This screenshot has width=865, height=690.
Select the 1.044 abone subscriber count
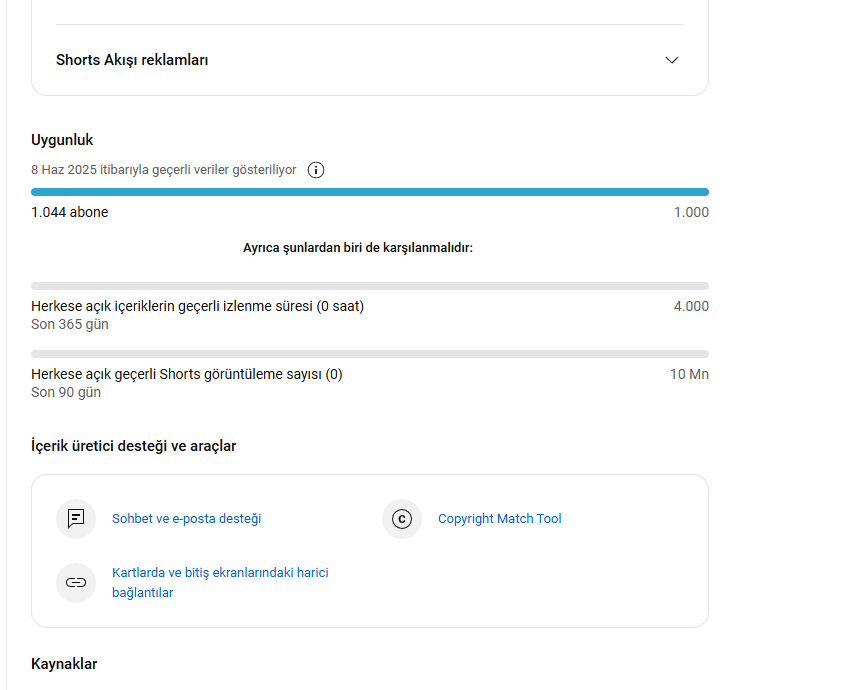coord(70,212)
